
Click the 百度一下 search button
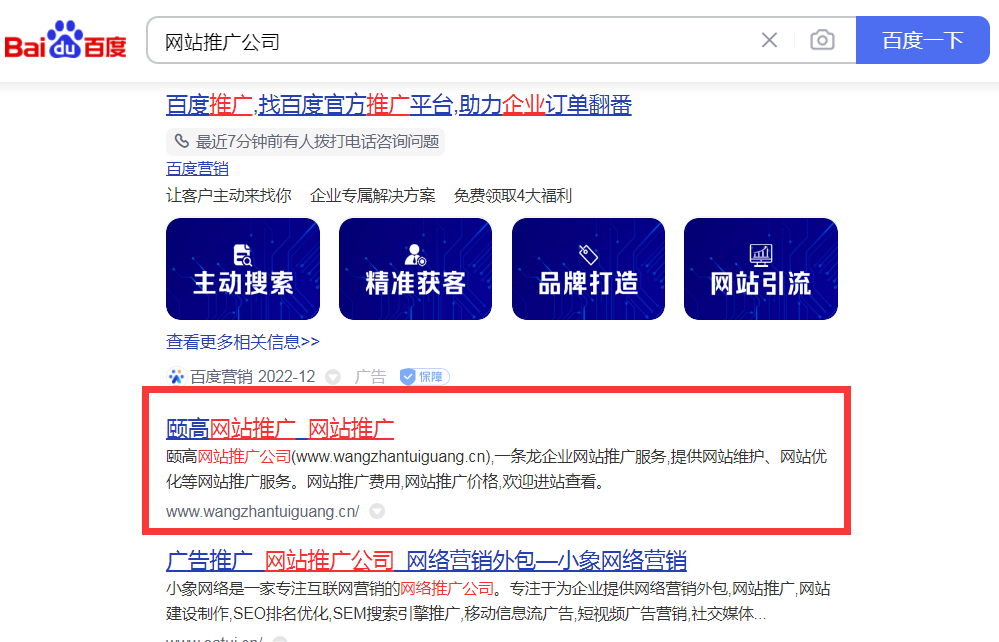(923, 40)
